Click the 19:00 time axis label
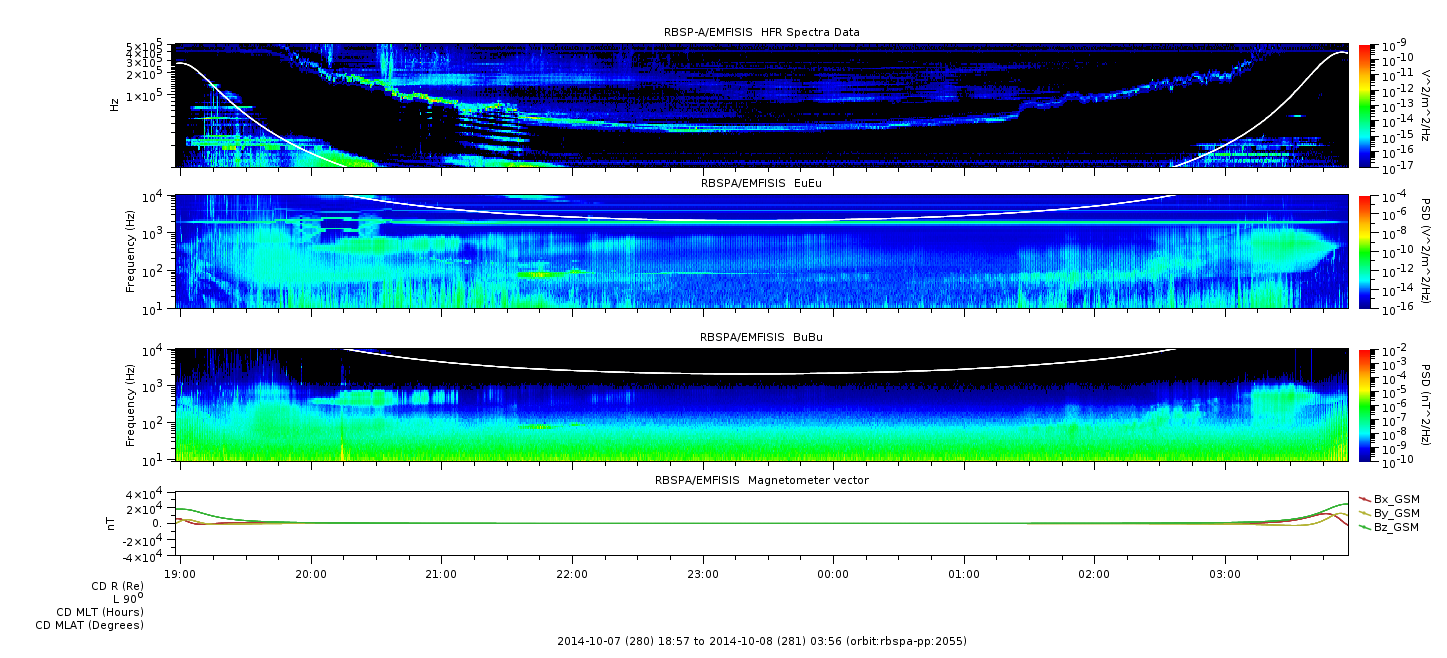The image size is (1447, 658). [180, 574]
